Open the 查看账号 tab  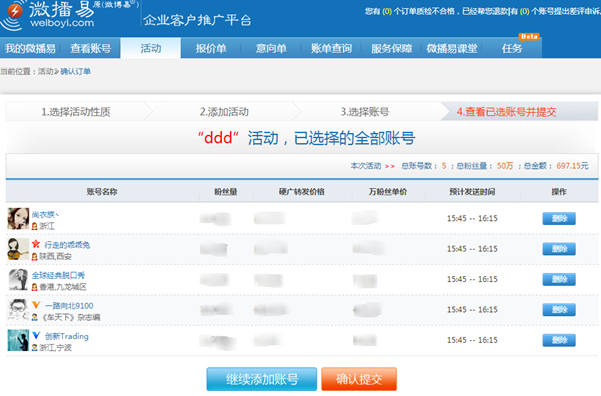tap(90, 48)
